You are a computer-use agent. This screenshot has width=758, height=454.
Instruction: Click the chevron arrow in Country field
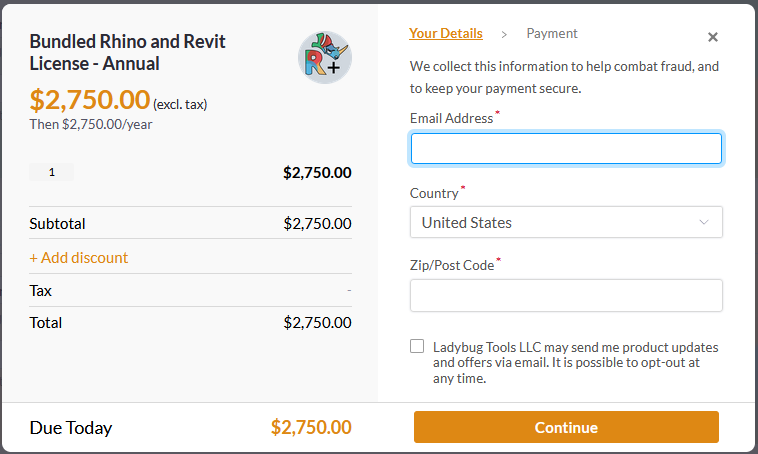tap(704, 222)
